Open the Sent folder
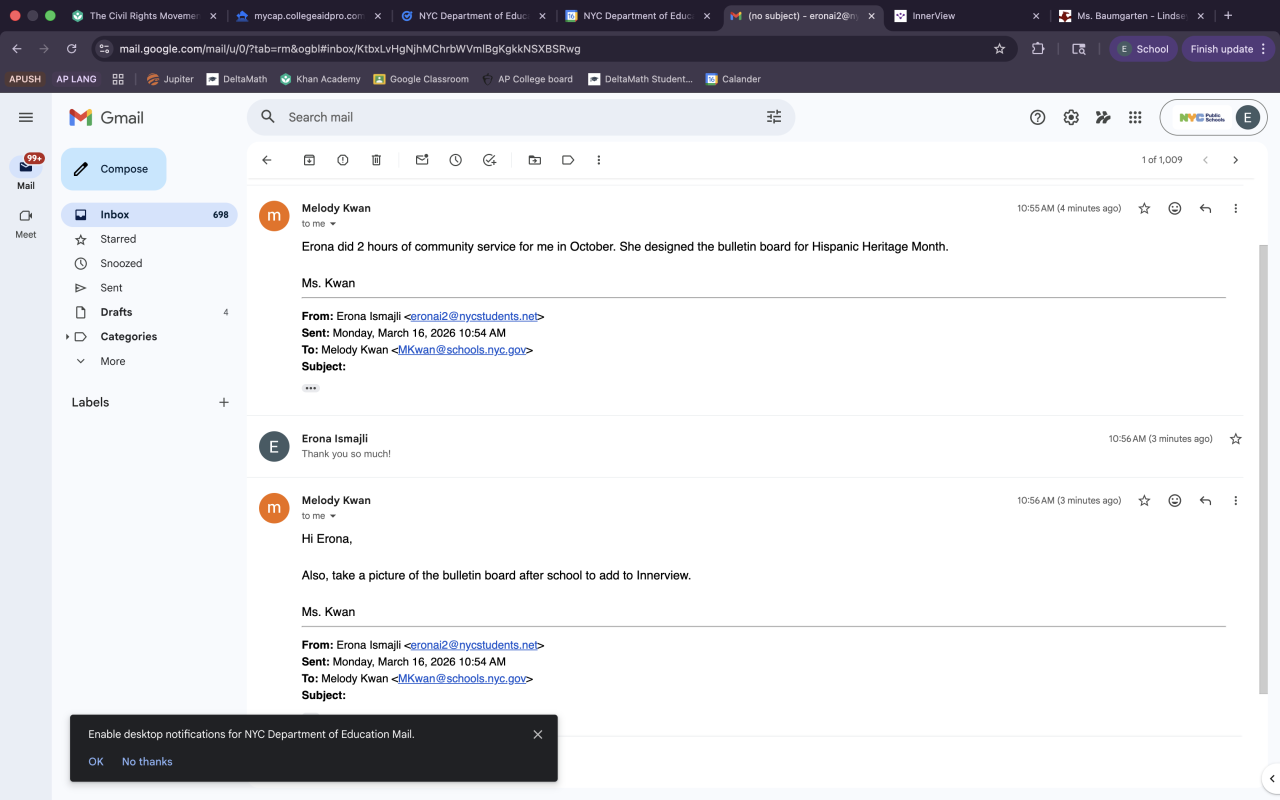Viewport: 1280px width, 800px height. (150, 288)
